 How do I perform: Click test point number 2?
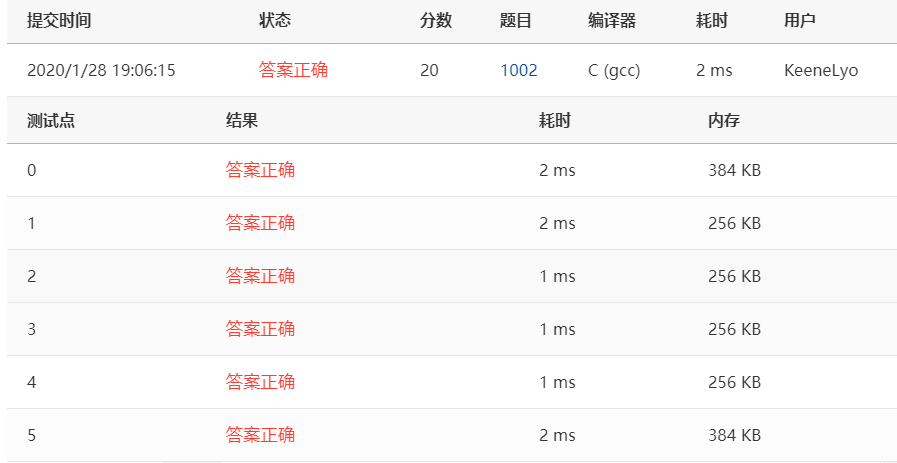tap(31, 276)
